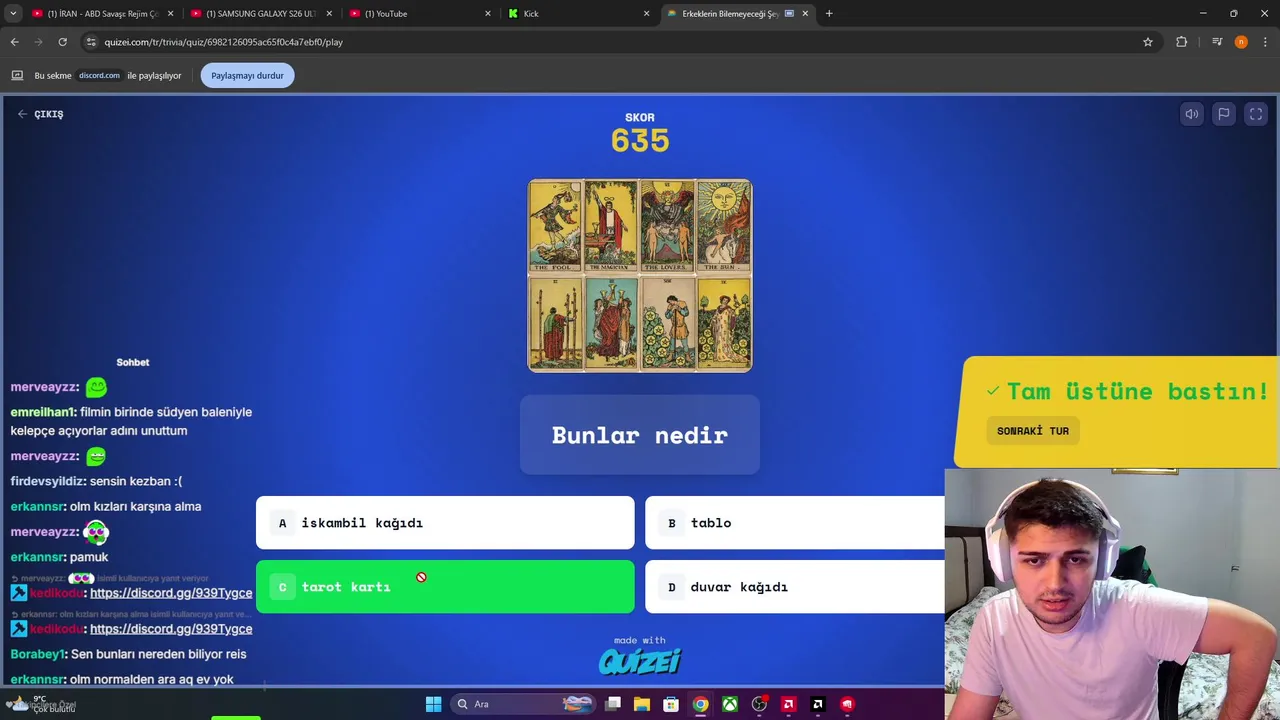
Task: Open the Quizei logo at page bottom
Action: click(640, 661)
